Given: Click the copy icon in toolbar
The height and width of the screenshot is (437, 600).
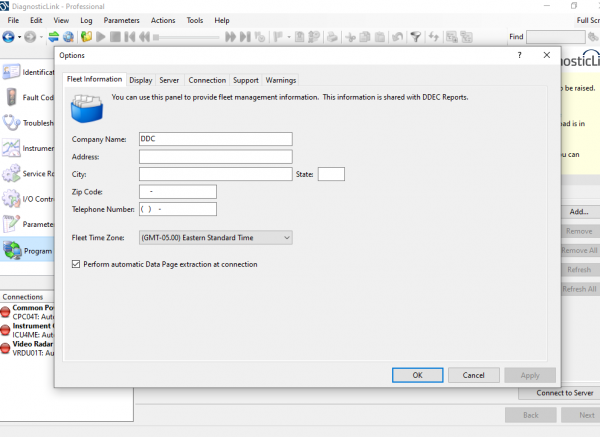Looking at the screenshot, I should tap(365, 37).
